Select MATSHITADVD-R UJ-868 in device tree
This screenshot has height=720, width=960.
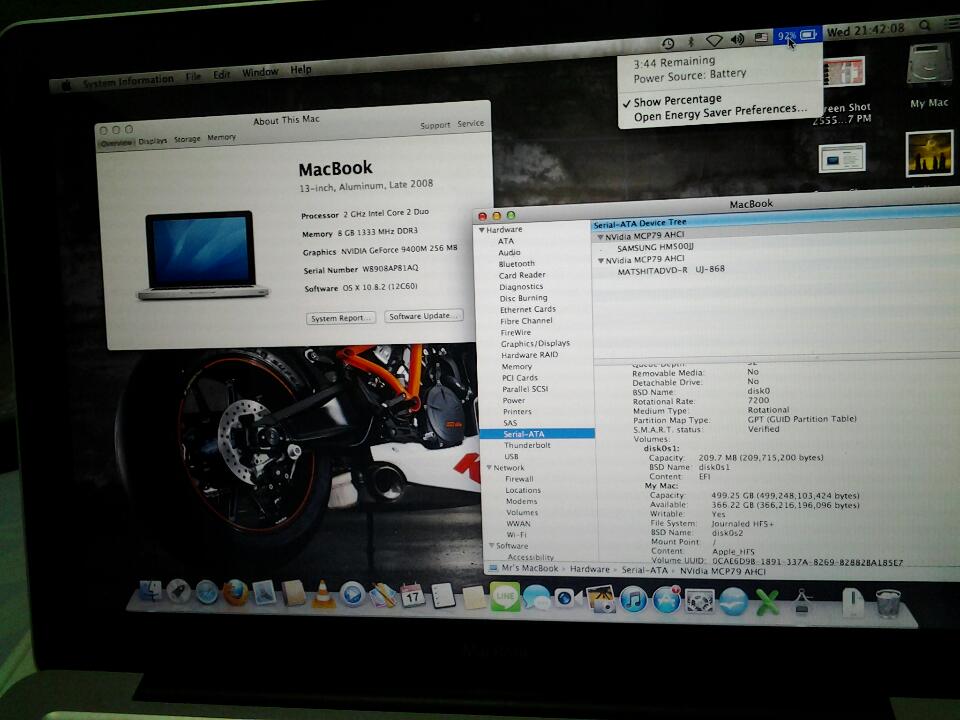pyautogui.click(x=671, y=270)
